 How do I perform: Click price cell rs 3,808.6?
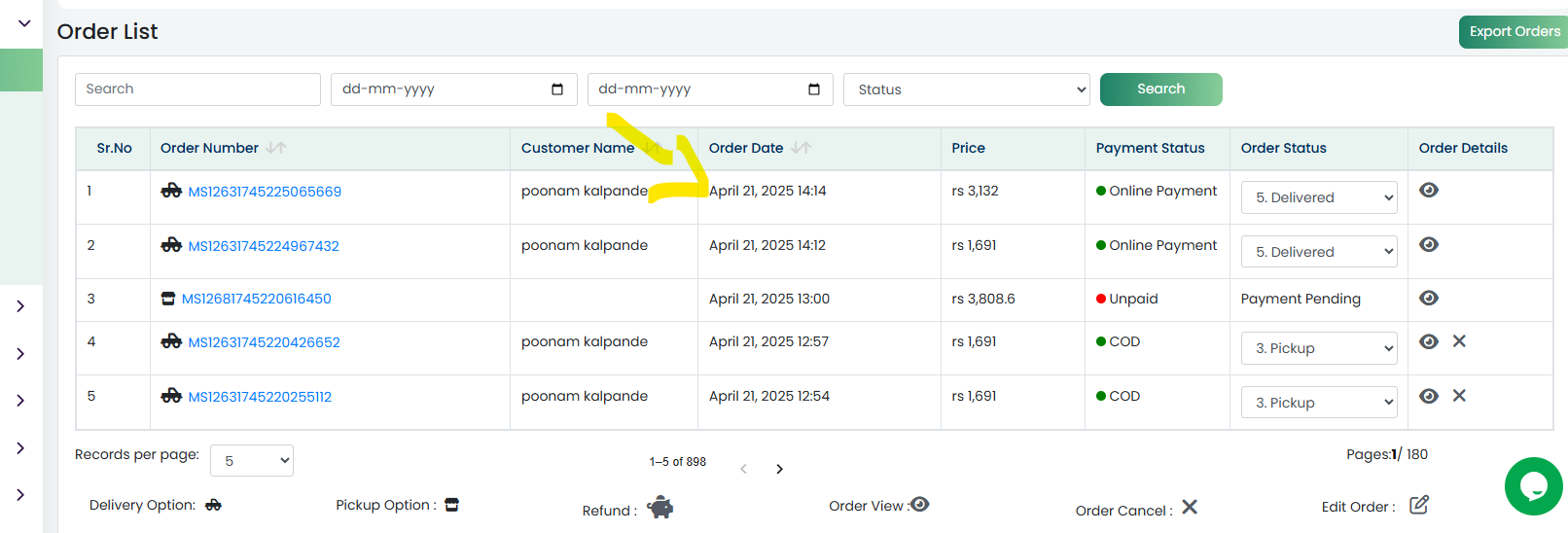[983, 299]
